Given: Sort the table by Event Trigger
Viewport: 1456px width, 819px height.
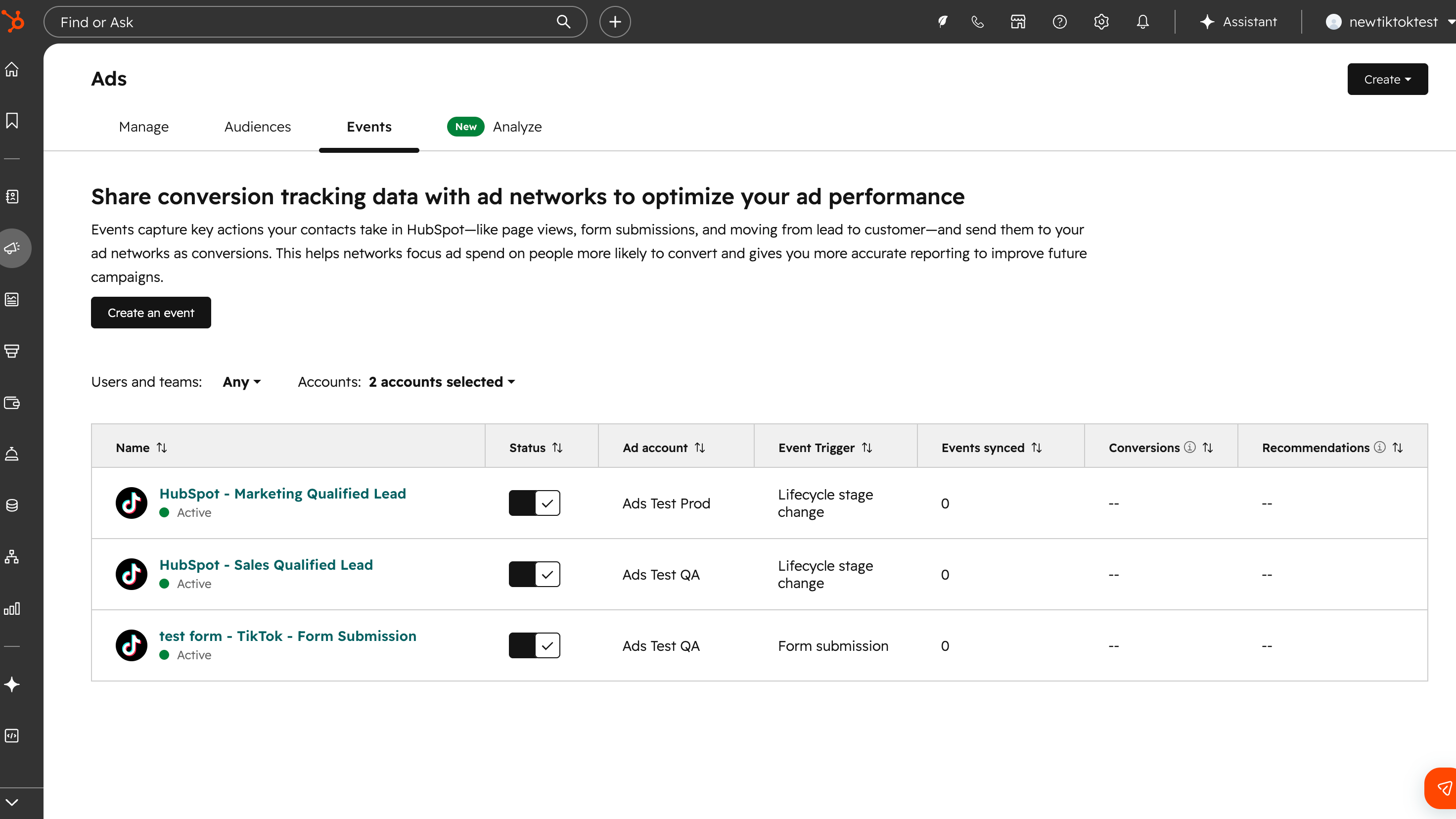Looking at the screenshot, I should click(x=866, y=448).
